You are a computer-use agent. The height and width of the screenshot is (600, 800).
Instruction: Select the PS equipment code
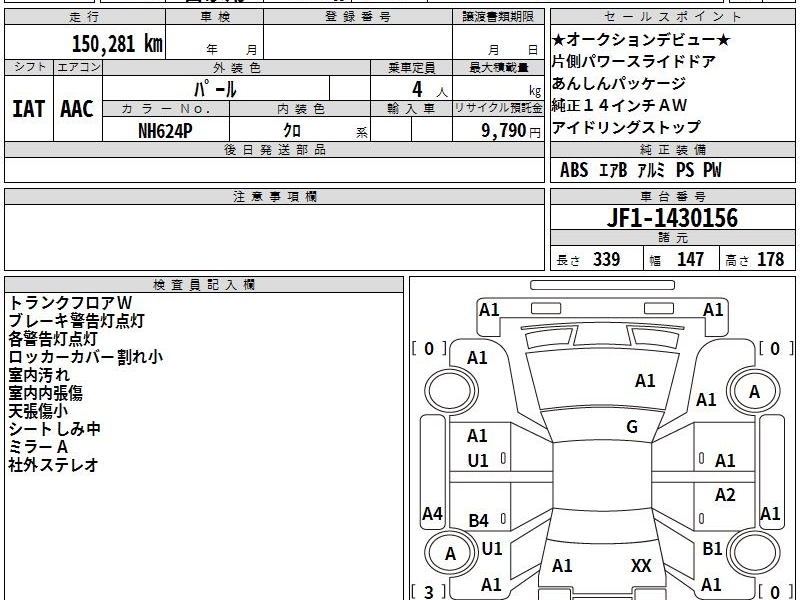pos(685,170)
